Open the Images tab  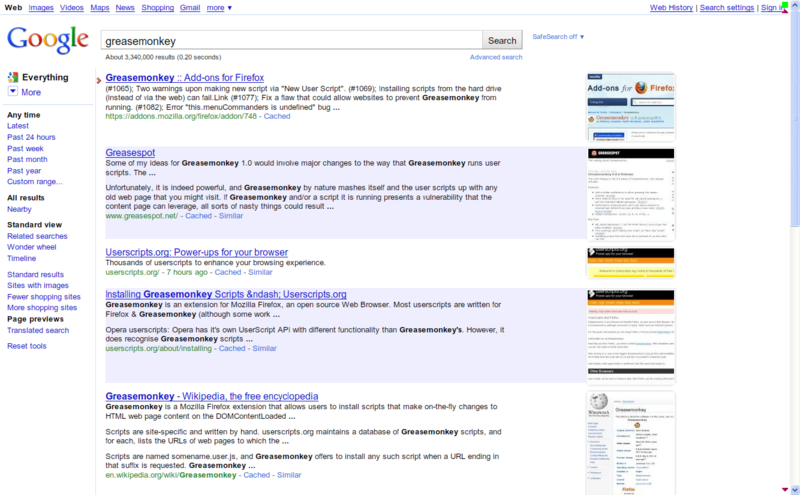41,8
